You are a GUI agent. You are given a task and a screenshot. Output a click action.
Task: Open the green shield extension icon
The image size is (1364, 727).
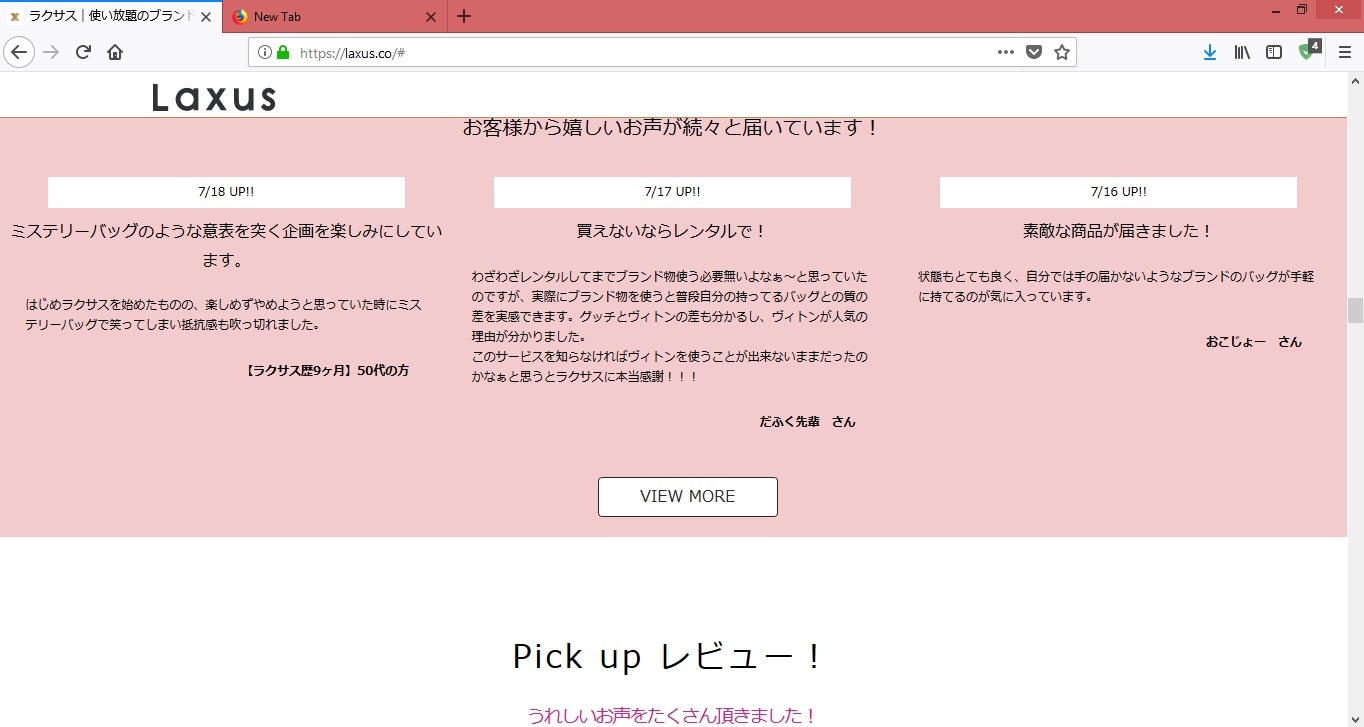(1307, 52)
